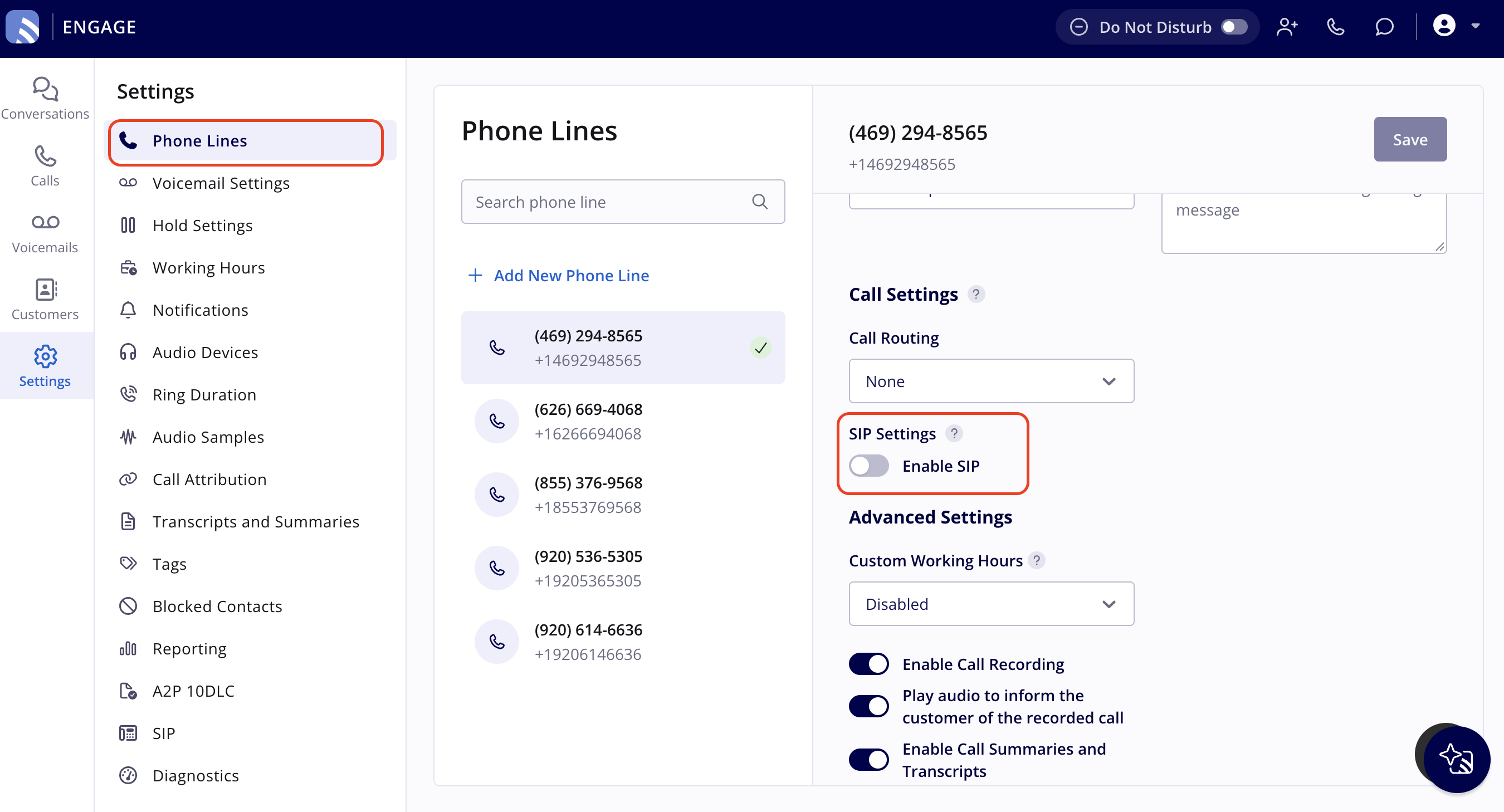This screenshot has width=1504, height=812.
Task: Click the Search phone line field
Action: click(x=622, y=202)
